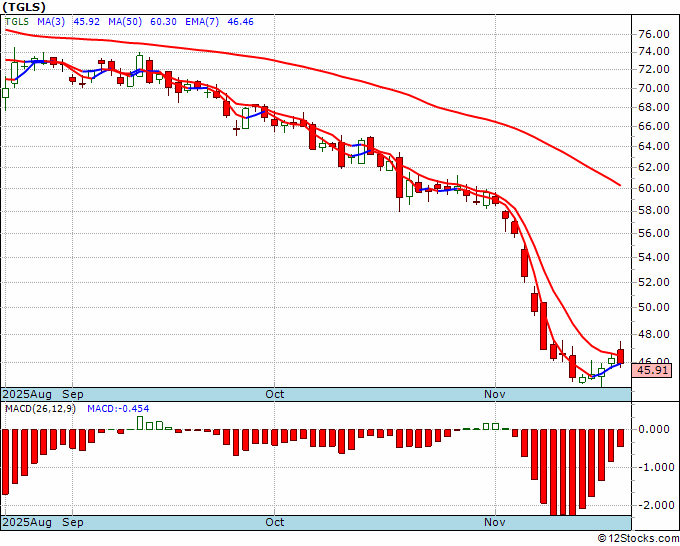Click 2025Aug on the price chart date axis

point(27,394)
